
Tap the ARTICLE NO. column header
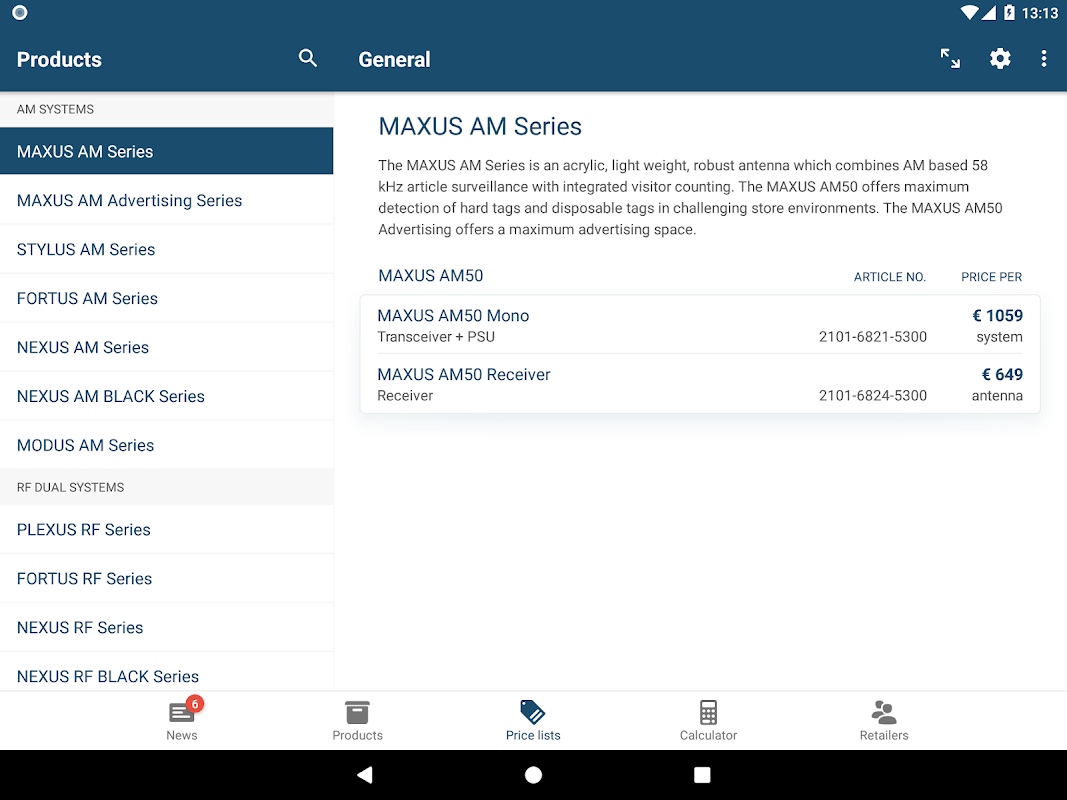coord(889,277)
